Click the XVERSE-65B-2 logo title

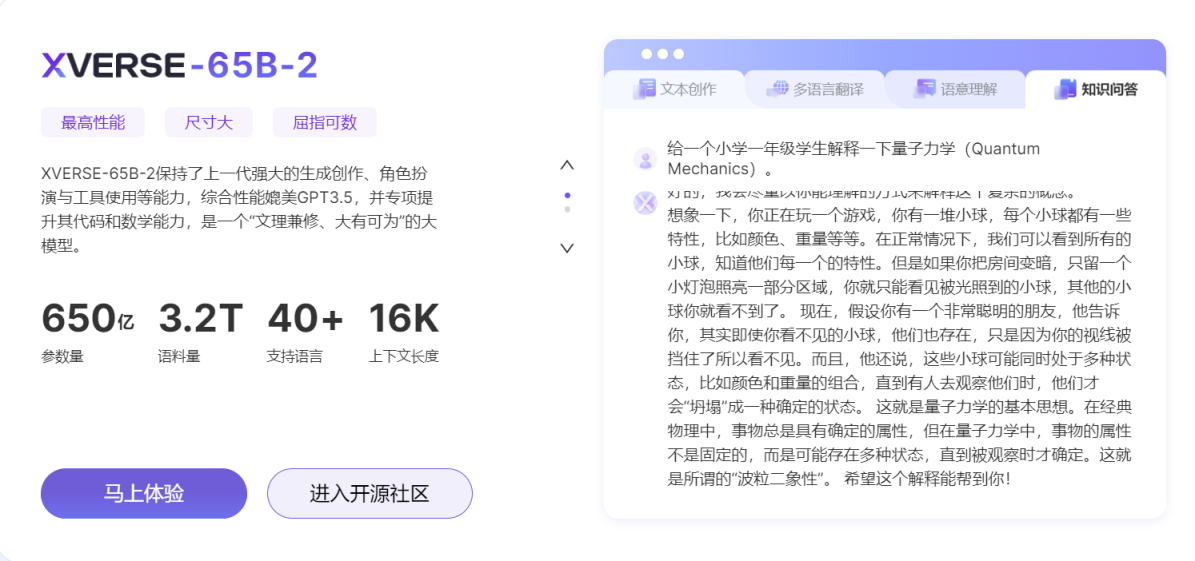pos(180,66)
